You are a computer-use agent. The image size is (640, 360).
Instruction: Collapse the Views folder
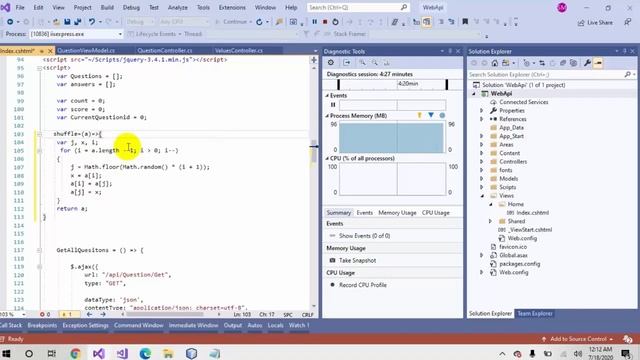(x=482, y=196)
